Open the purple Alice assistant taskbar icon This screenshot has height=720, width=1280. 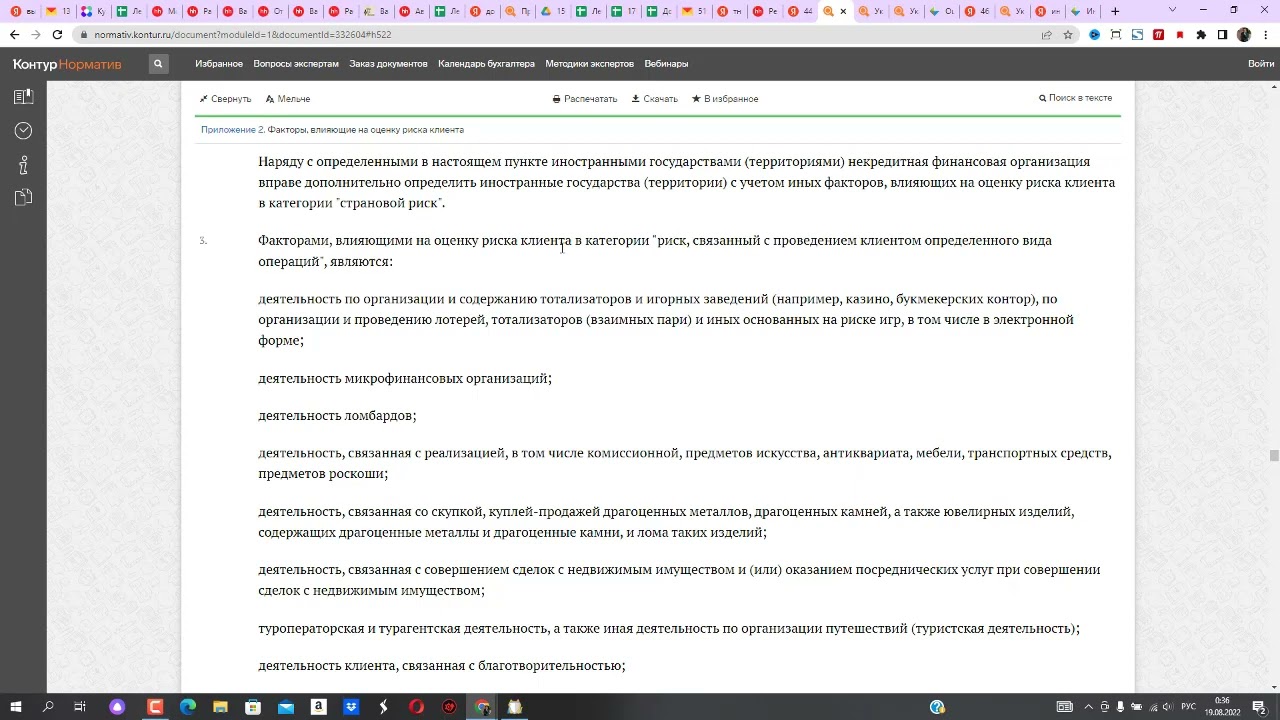(x=117, y=707)
